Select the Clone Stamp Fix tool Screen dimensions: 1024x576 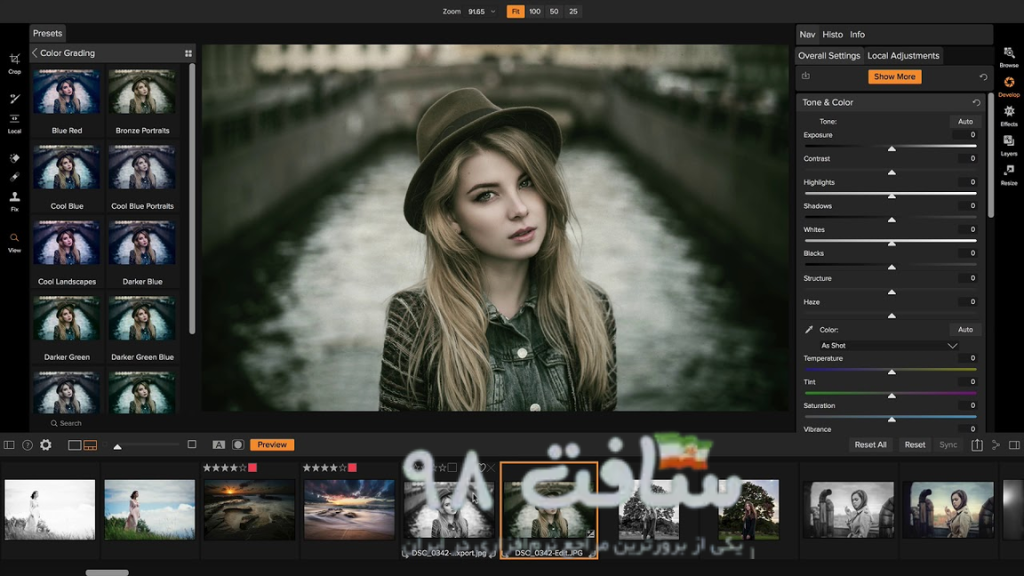click(14, 200)
